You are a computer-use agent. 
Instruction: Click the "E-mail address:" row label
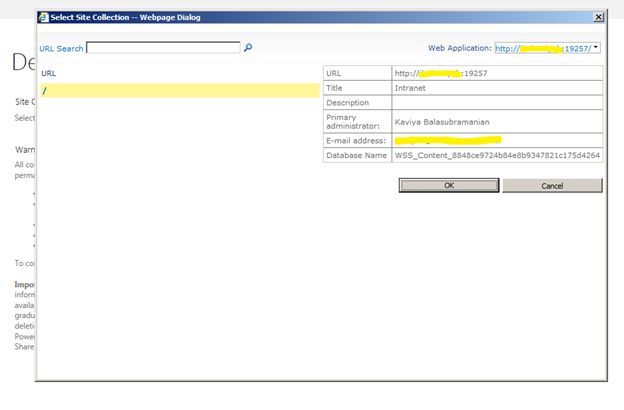356,141
